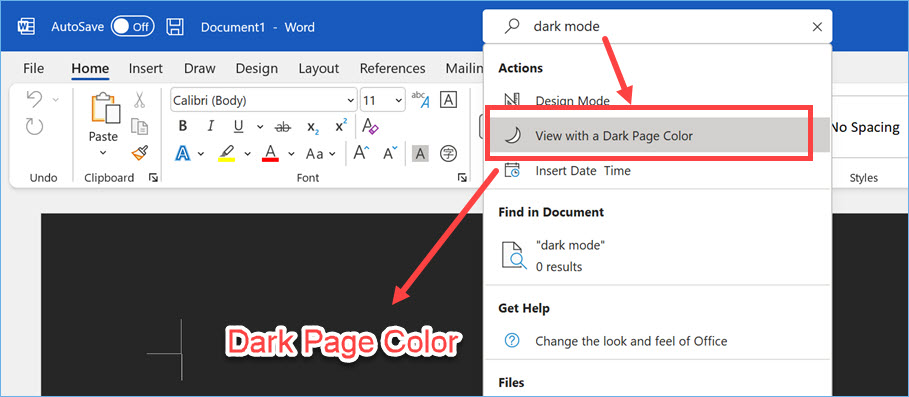Open the Draw tab
The height and width of the screenshot is (397, 909).
coord(199,68)
